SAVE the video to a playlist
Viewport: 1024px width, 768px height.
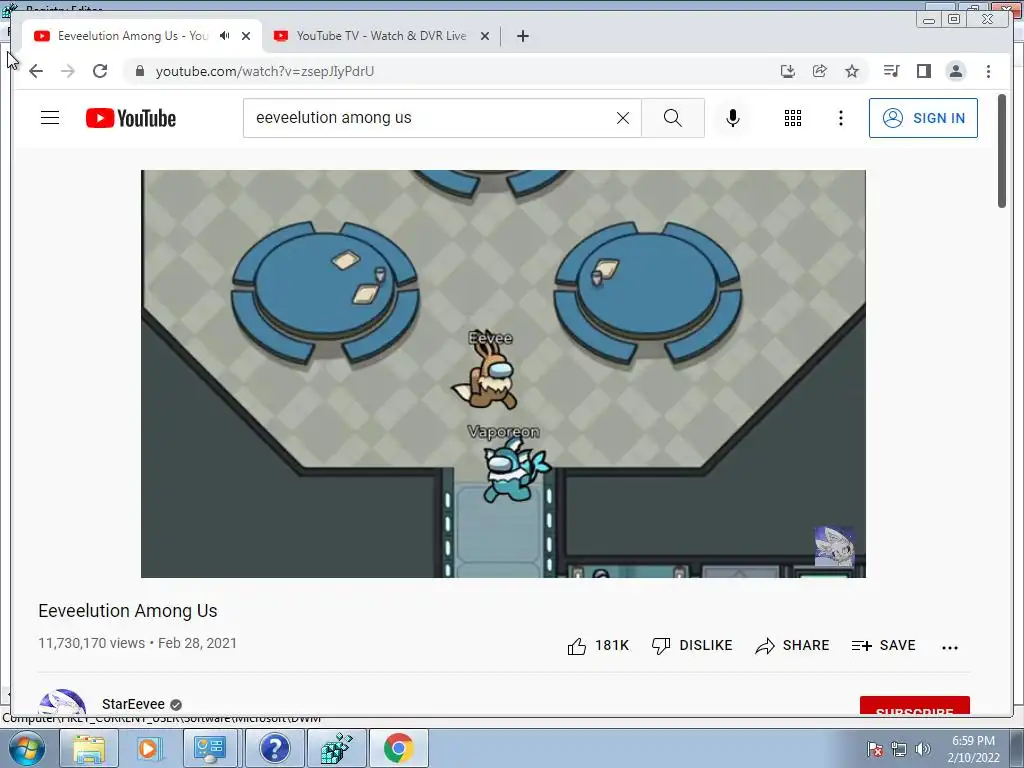pos(884,646)
